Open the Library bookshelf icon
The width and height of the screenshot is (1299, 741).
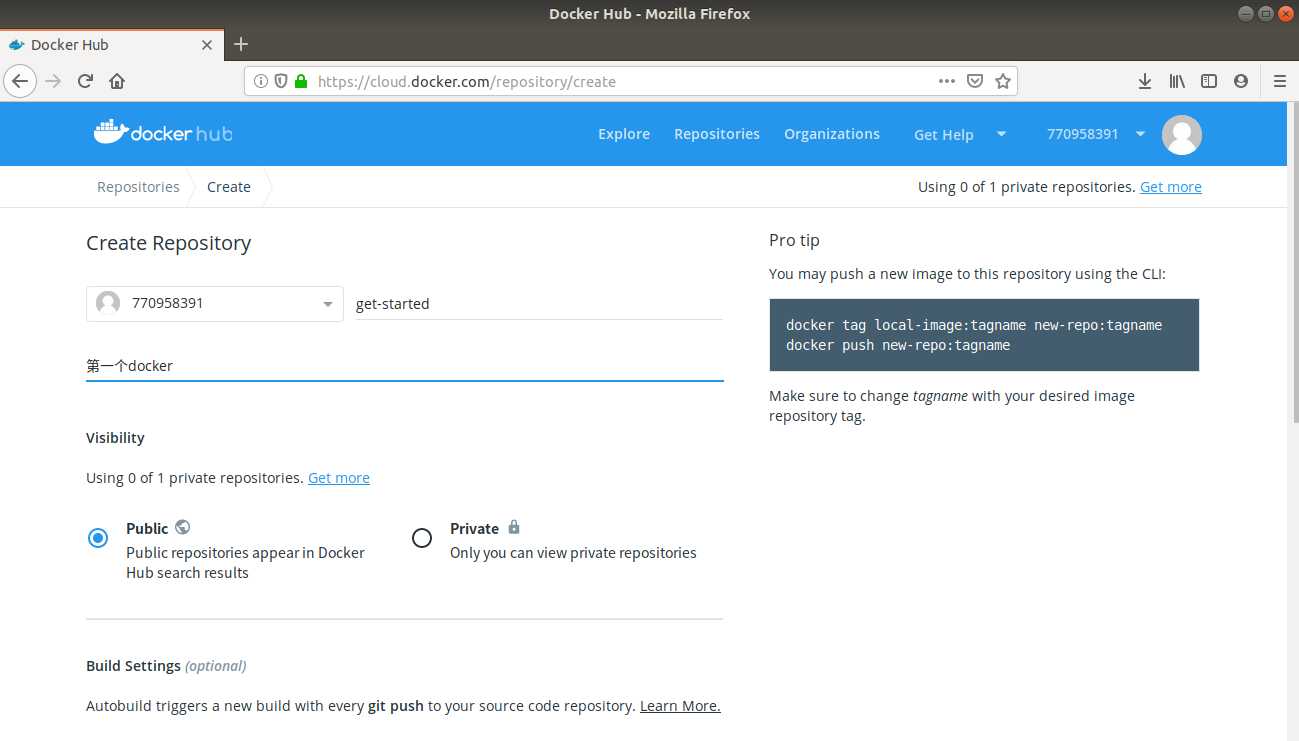point(1177,82)
